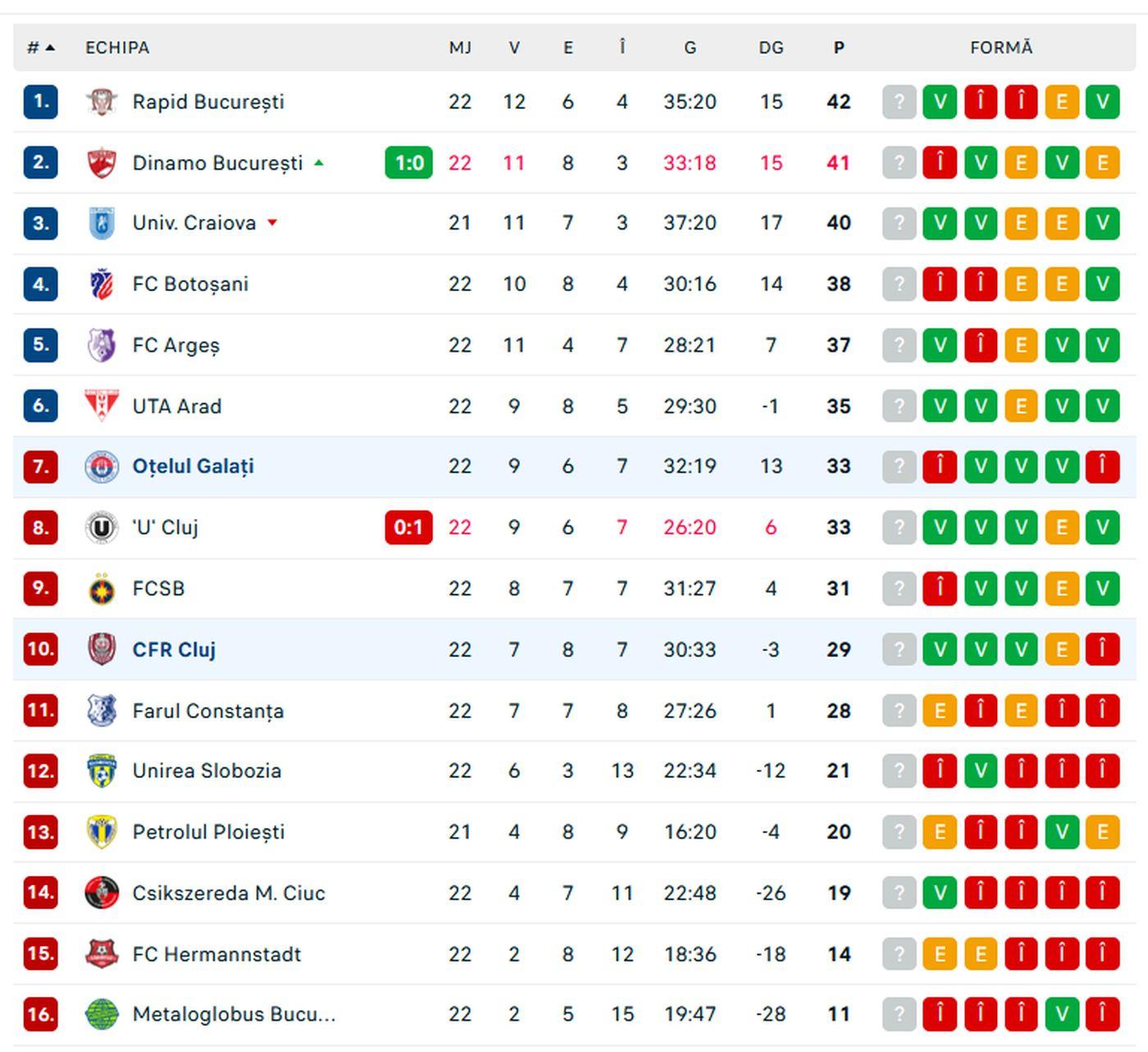Image resolution: width=1148 pixels, height=1052 pixels.
Task: Sort standings by the DG column header
Action: (771, 48)
